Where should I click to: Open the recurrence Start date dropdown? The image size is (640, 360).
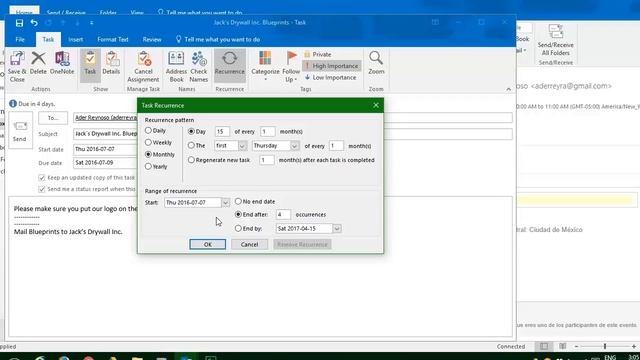225,202
